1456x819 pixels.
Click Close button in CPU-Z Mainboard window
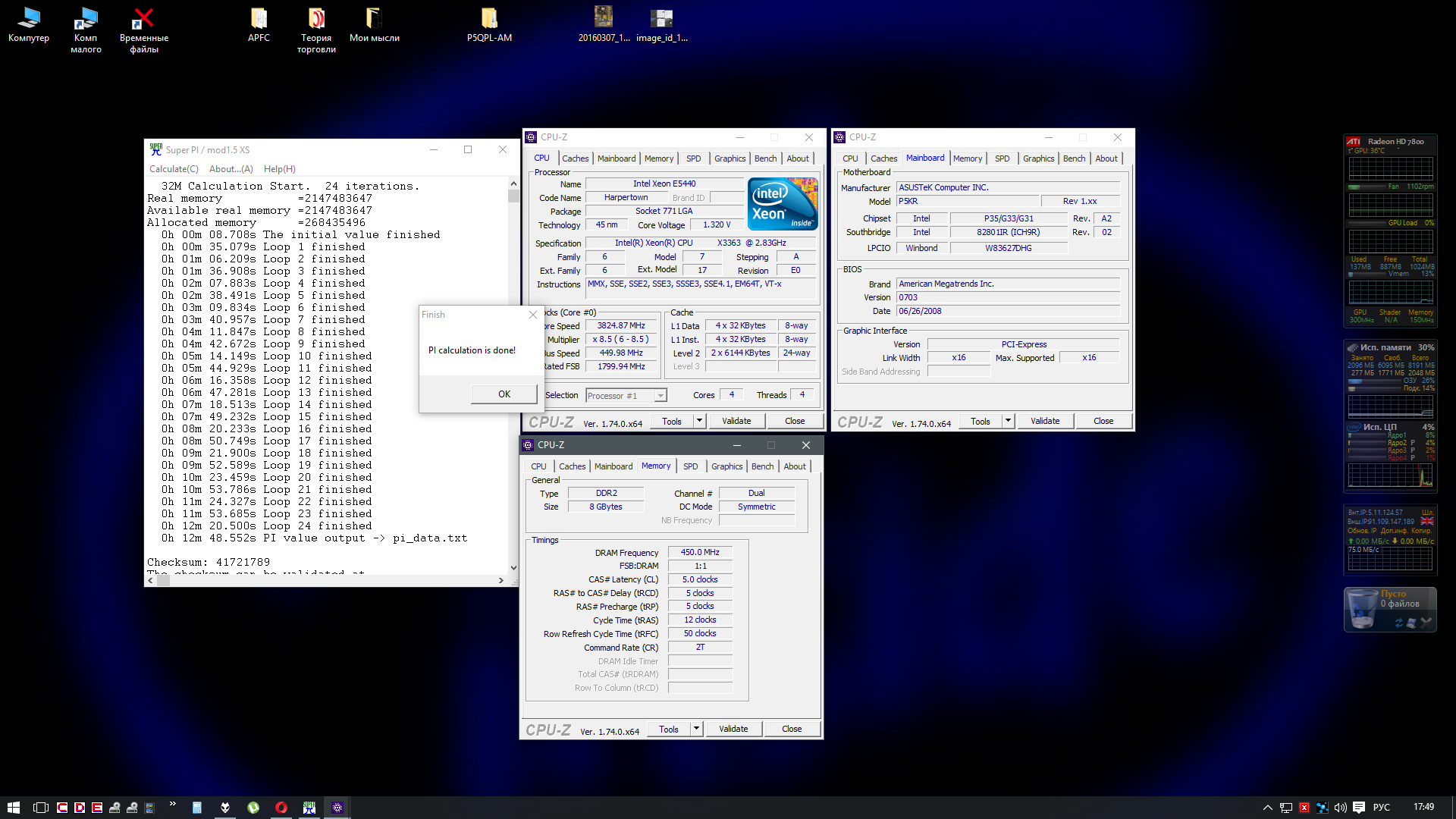point(1103,421)
